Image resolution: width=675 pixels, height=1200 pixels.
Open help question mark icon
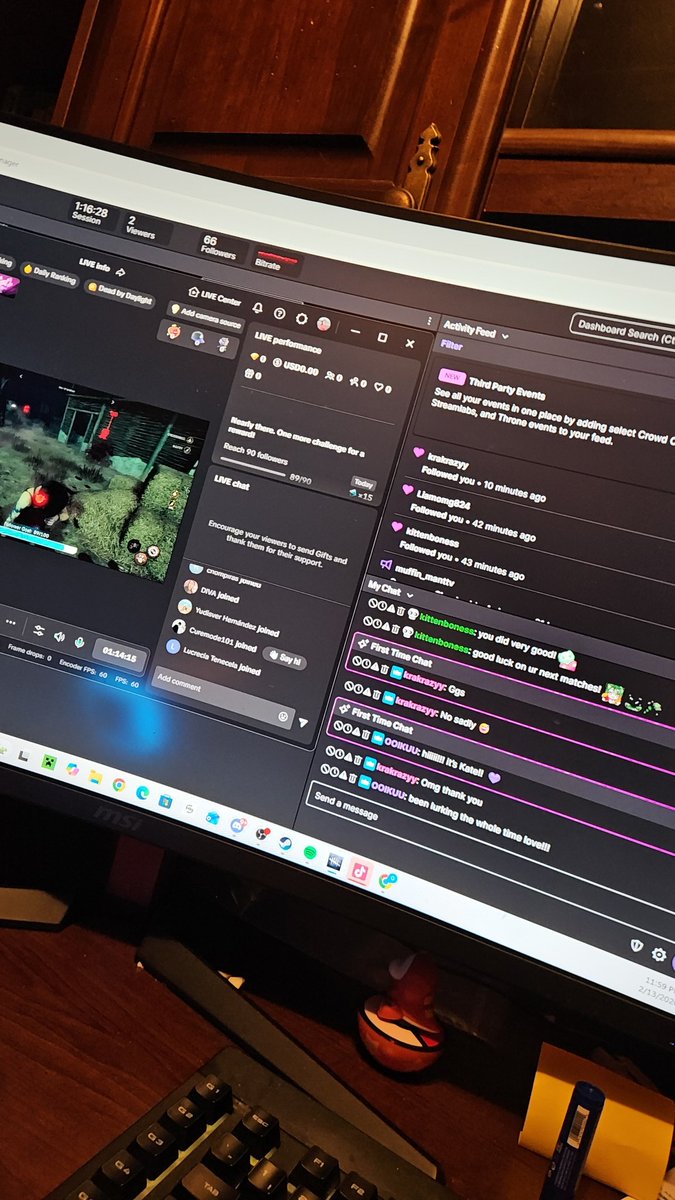pyautogui.click(x=279, y=314)
